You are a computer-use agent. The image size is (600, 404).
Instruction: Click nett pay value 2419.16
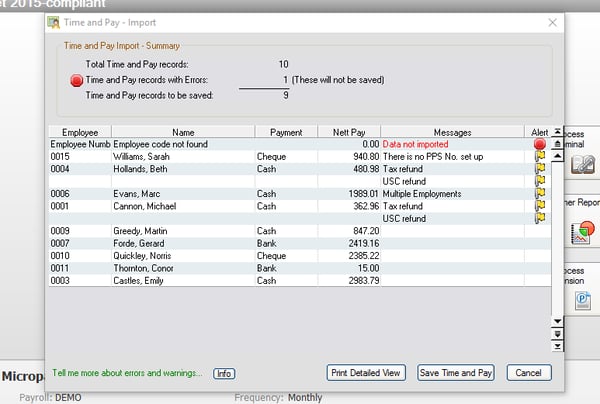[x=364, y=243]
